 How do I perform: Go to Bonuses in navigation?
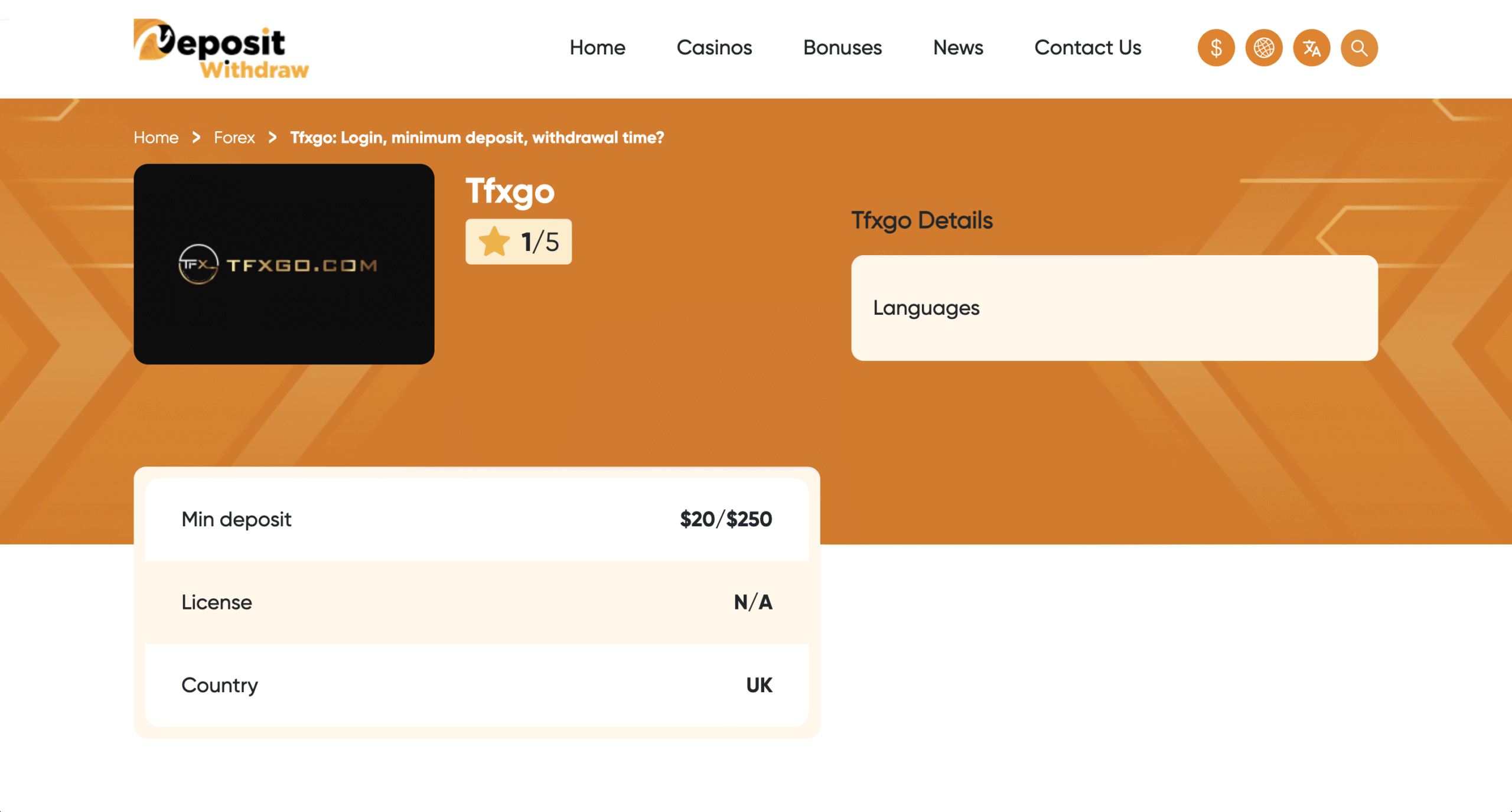tap(842, 47)
